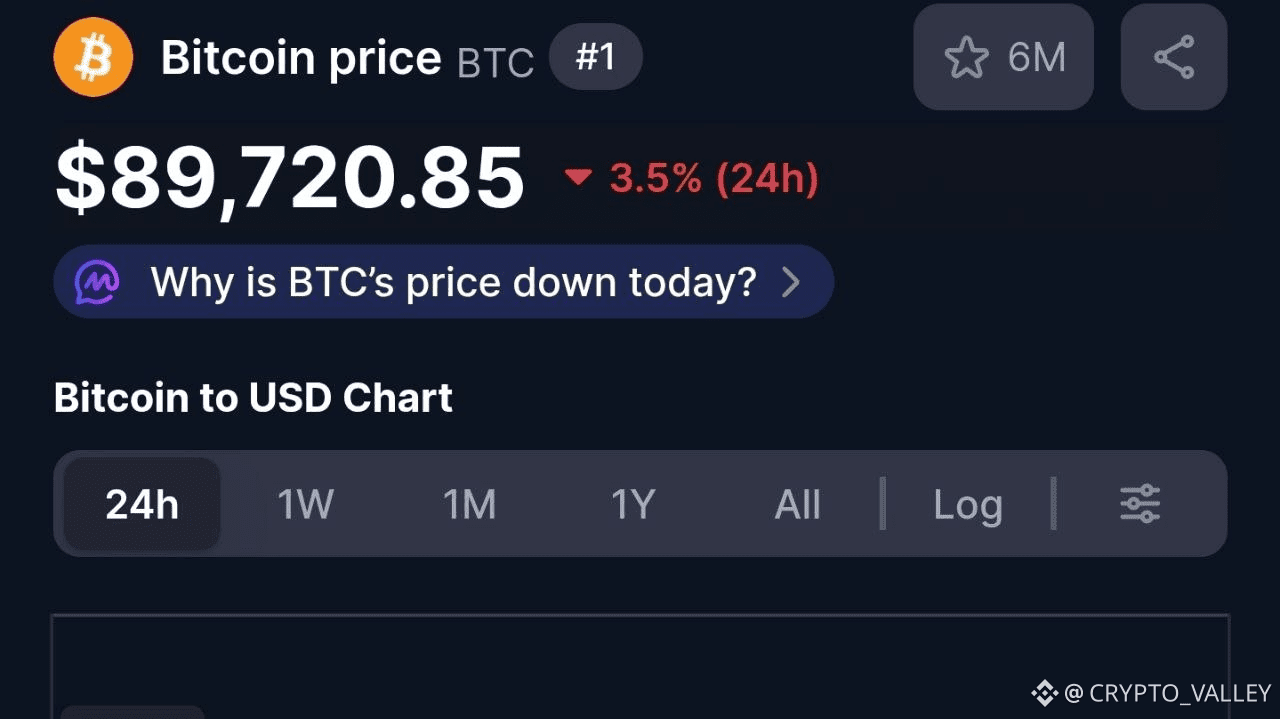
Task: Toggle the Log scale option
Action: click(967, 505)
